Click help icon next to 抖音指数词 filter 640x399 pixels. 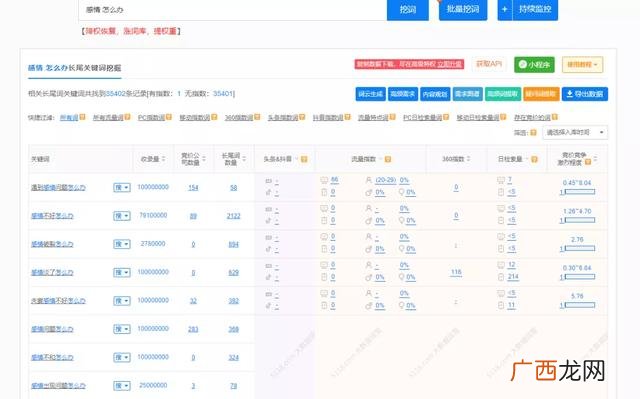coord(347,117)
